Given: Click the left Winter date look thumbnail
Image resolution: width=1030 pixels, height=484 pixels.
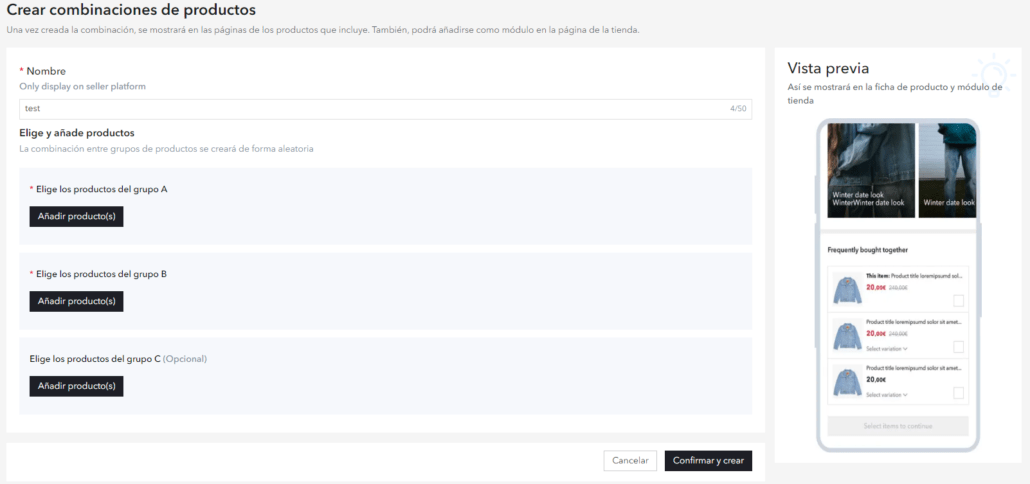Looking at the screenshot, I should pyautogui.click(x=870, y=170).
